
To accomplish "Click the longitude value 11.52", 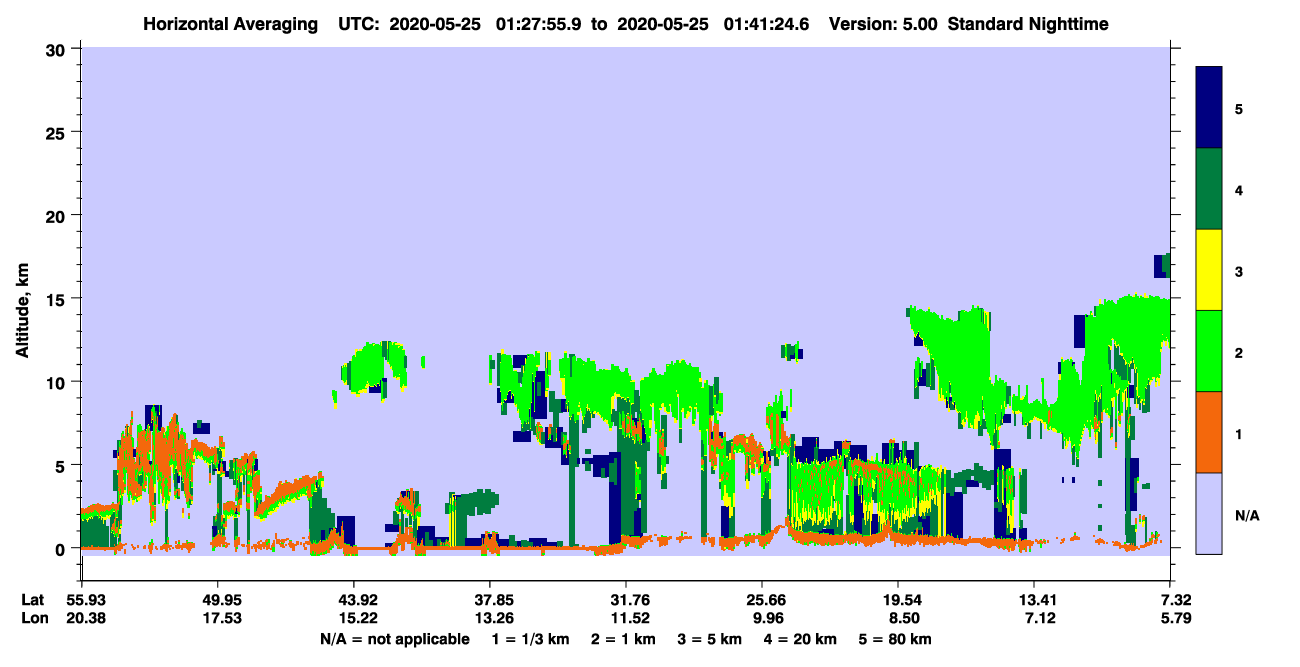I will point(626,618).
